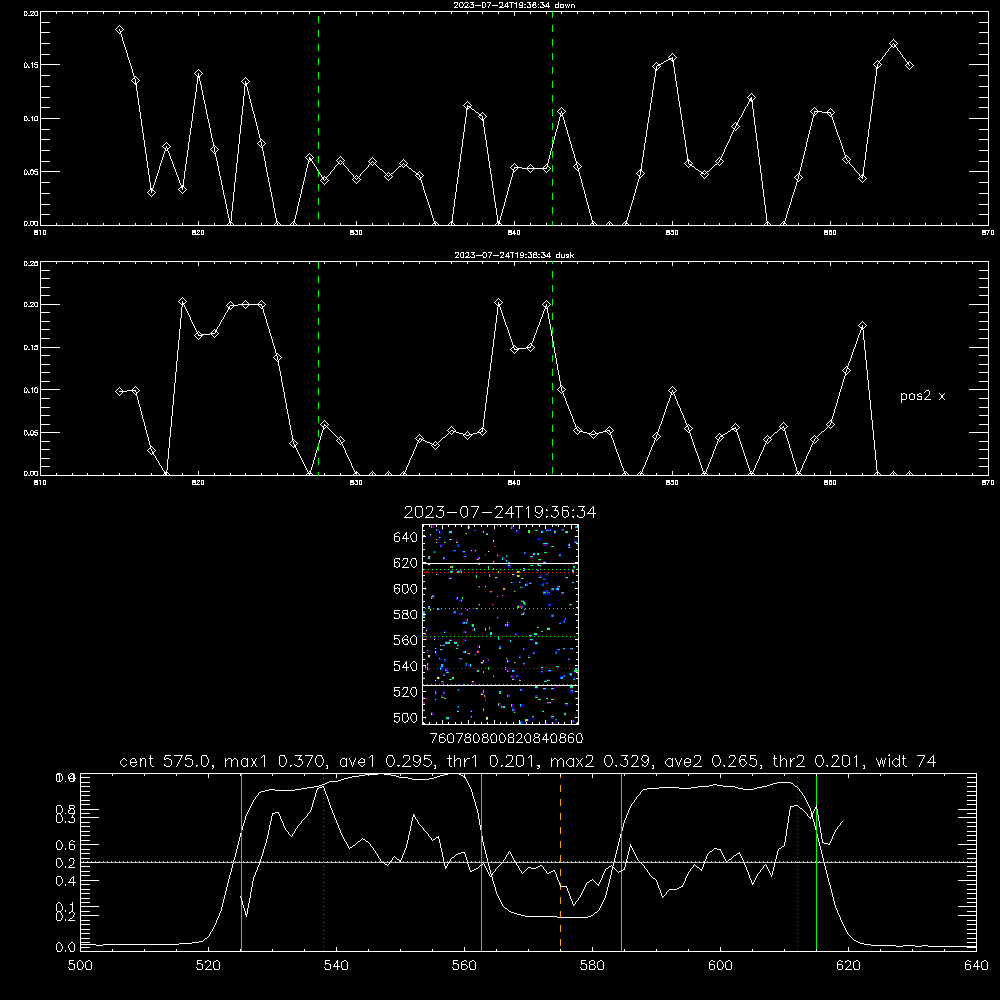Click y-axis label '520' of scatter image
Screen dimensions: 1000x1000
tap(406, 692)
